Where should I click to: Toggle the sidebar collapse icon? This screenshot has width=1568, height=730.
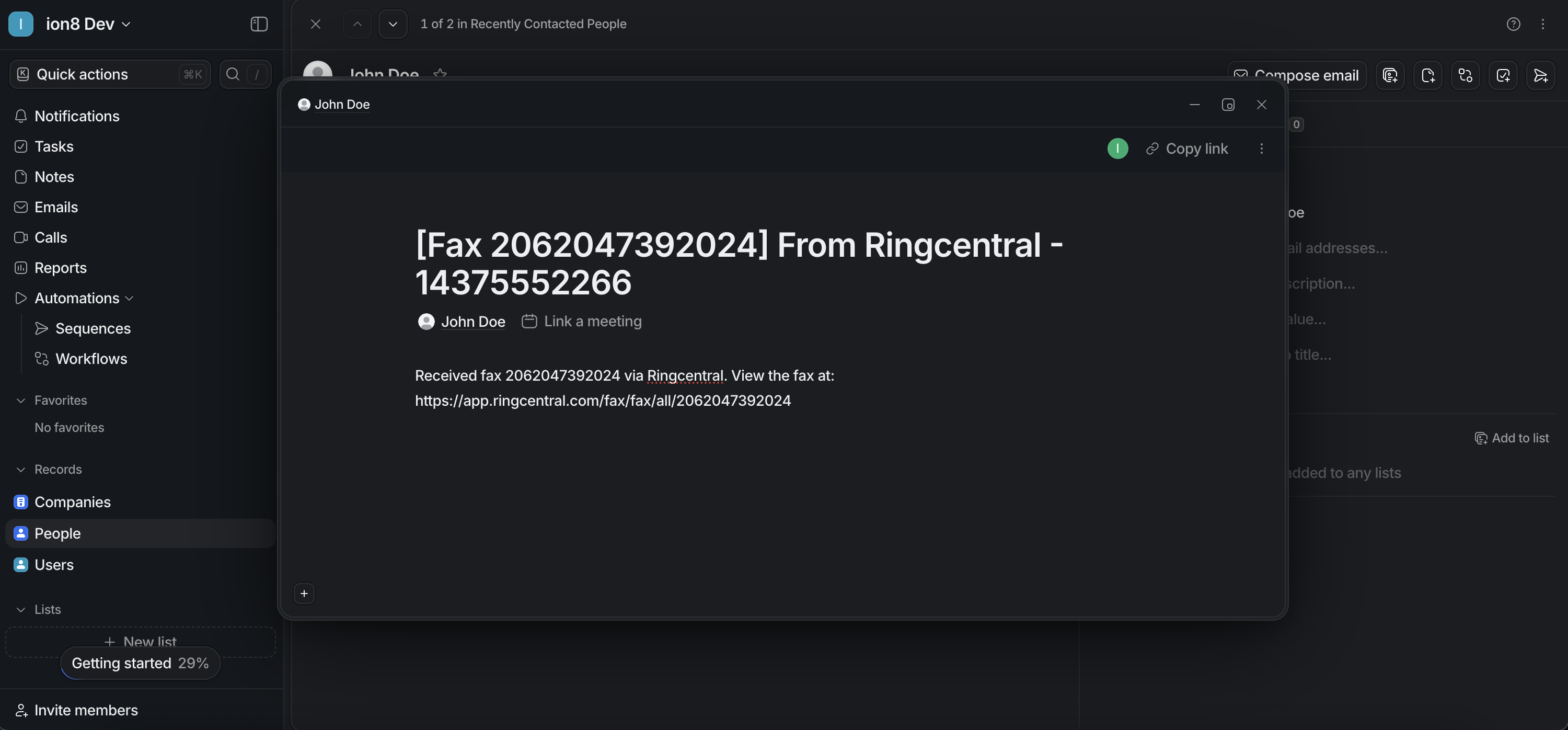point(259,24)
